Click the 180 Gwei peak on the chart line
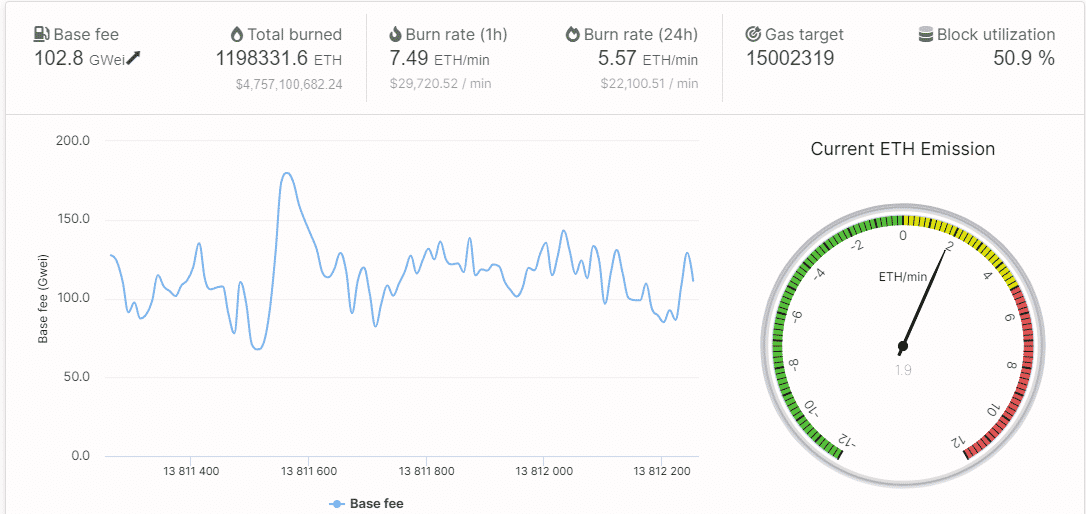The image size is (1086, 514). tap(287, 173)
